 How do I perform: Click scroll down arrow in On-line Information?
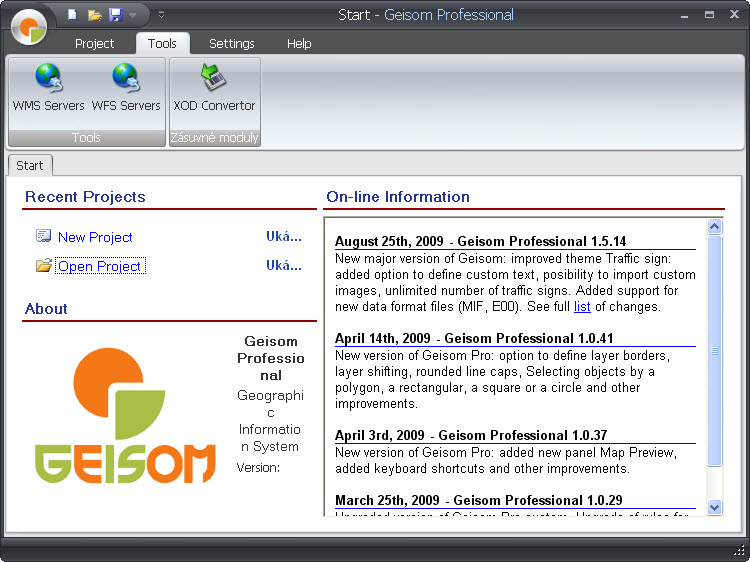point(715,507)
